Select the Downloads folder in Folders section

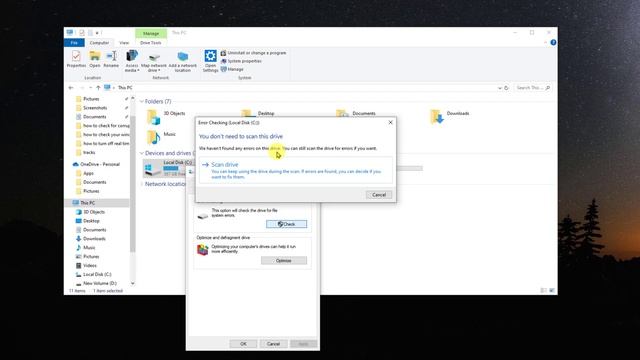[450, 117]
